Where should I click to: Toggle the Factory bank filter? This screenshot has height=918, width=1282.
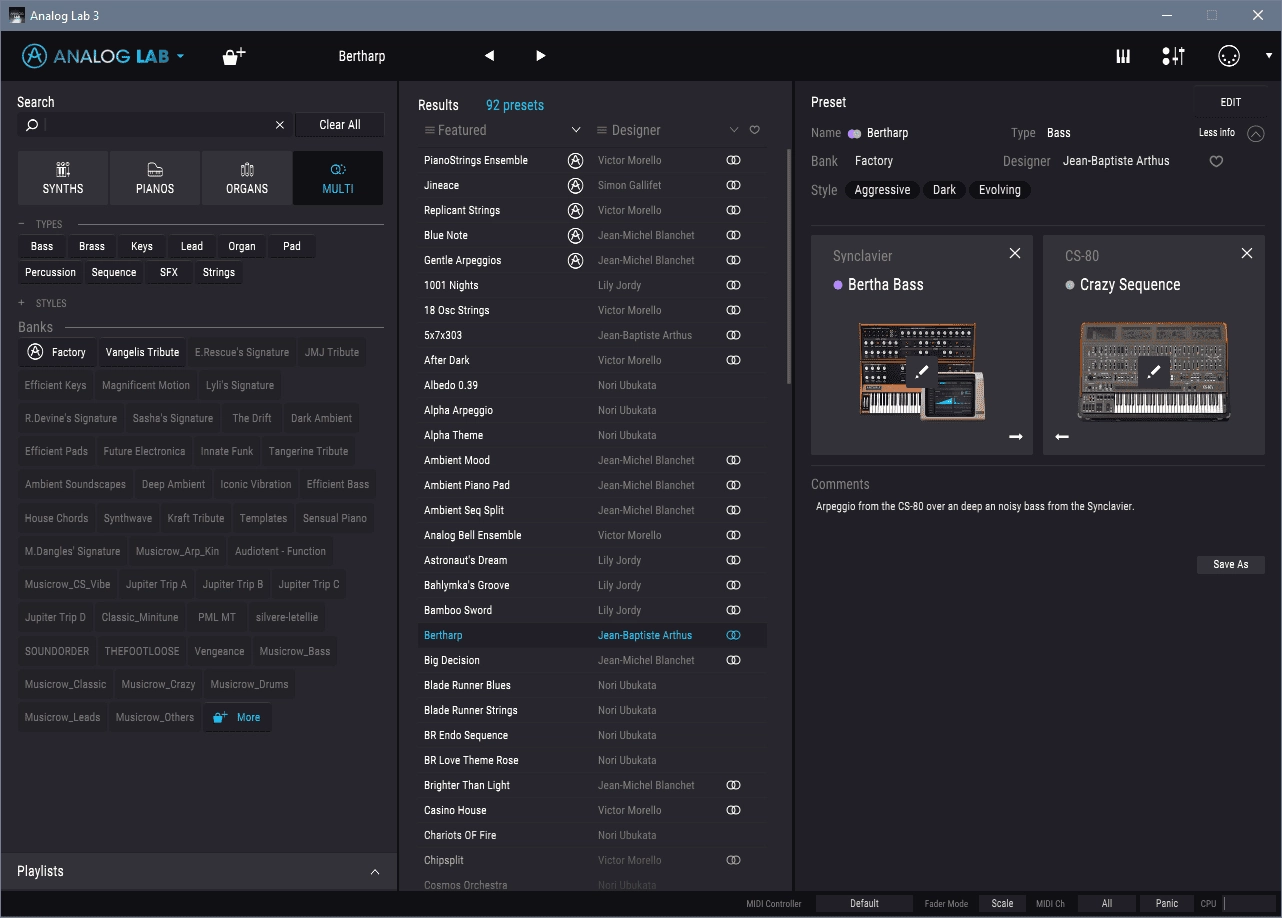pos(58,352)
